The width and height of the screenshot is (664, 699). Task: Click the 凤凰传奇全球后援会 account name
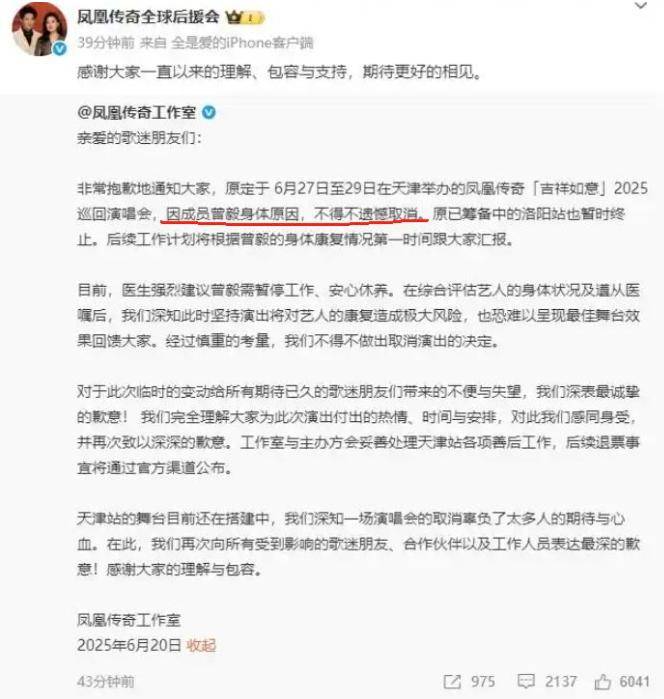[x=148, y=17]
